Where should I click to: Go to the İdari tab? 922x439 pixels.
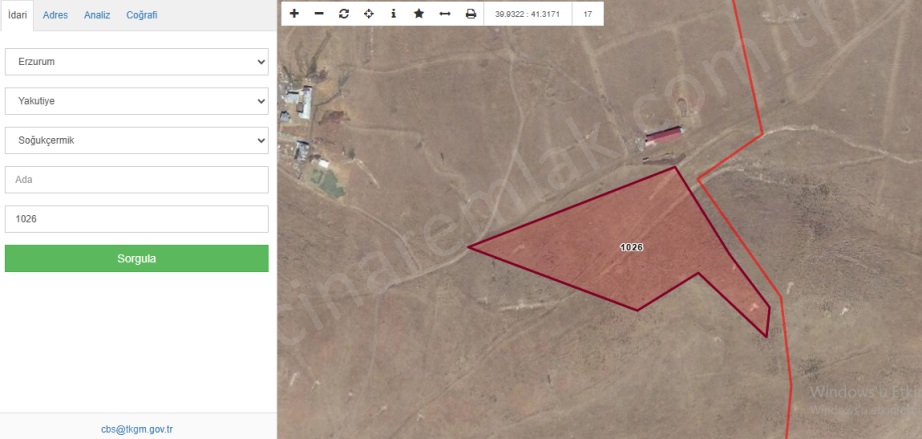[x=17, y=15]
